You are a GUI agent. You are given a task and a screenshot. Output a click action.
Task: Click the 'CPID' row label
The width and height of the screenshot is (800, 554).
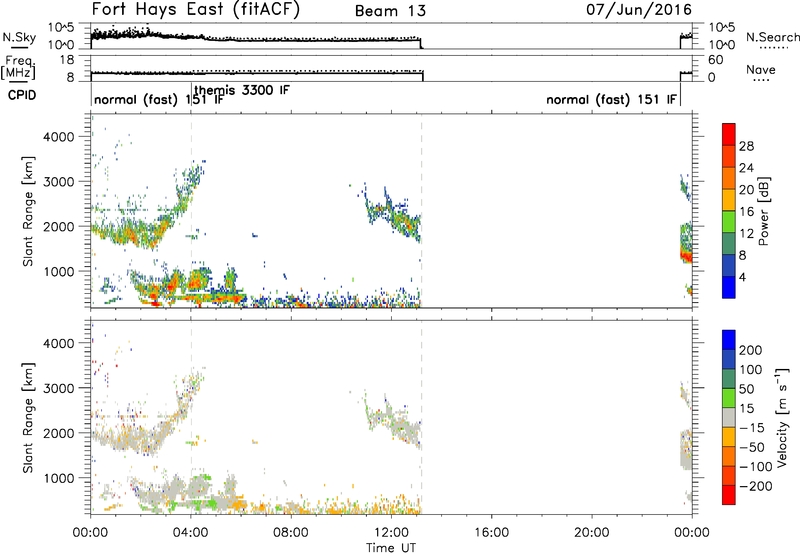(22, 95)
